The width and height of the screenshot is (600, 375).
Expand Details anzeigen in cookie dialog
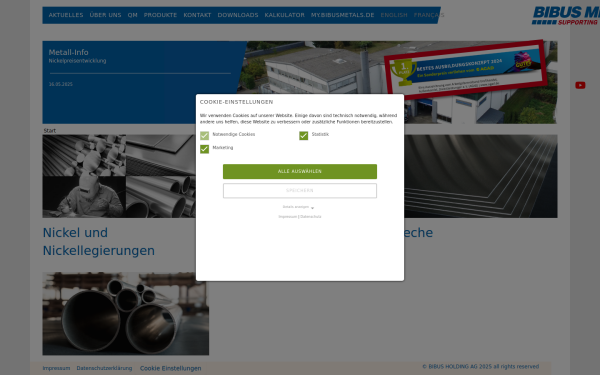(298, 207)
